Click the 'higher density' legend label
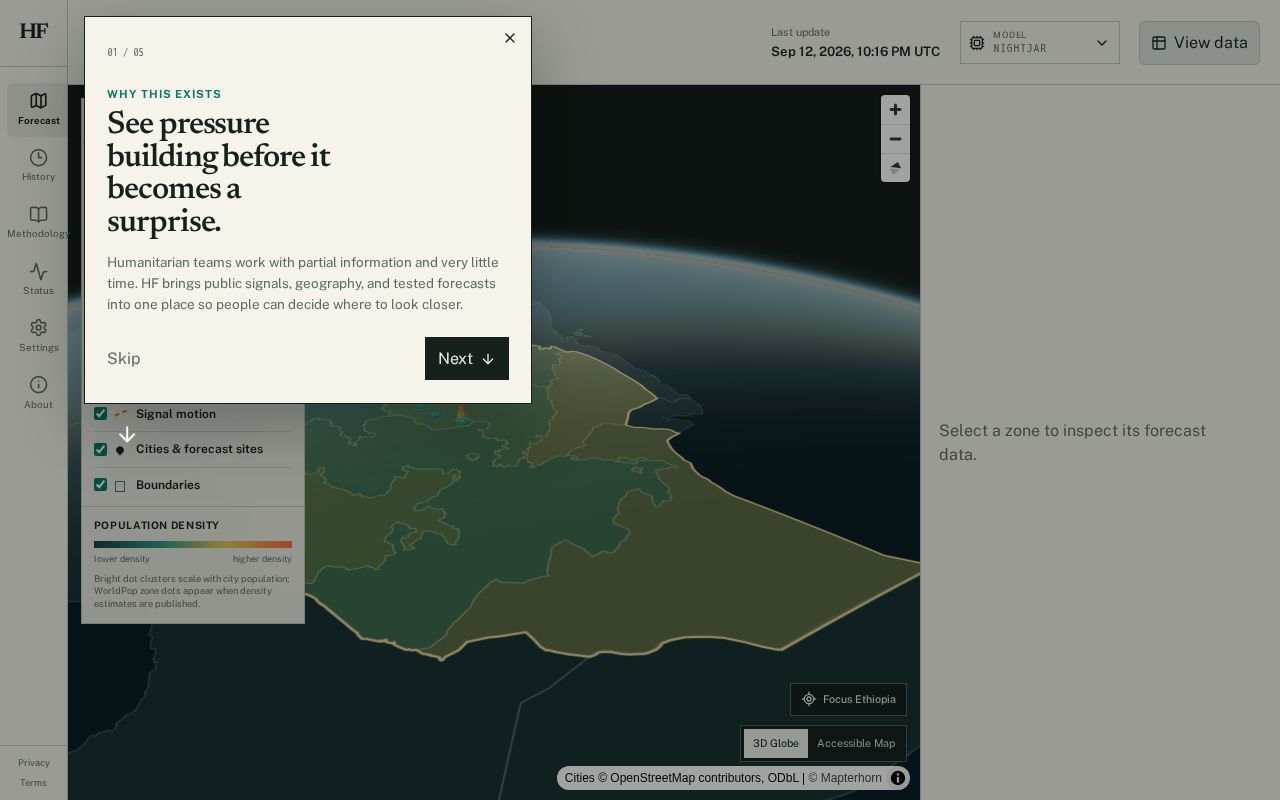Screen dimensions: 1280x800 coord(262,559)
